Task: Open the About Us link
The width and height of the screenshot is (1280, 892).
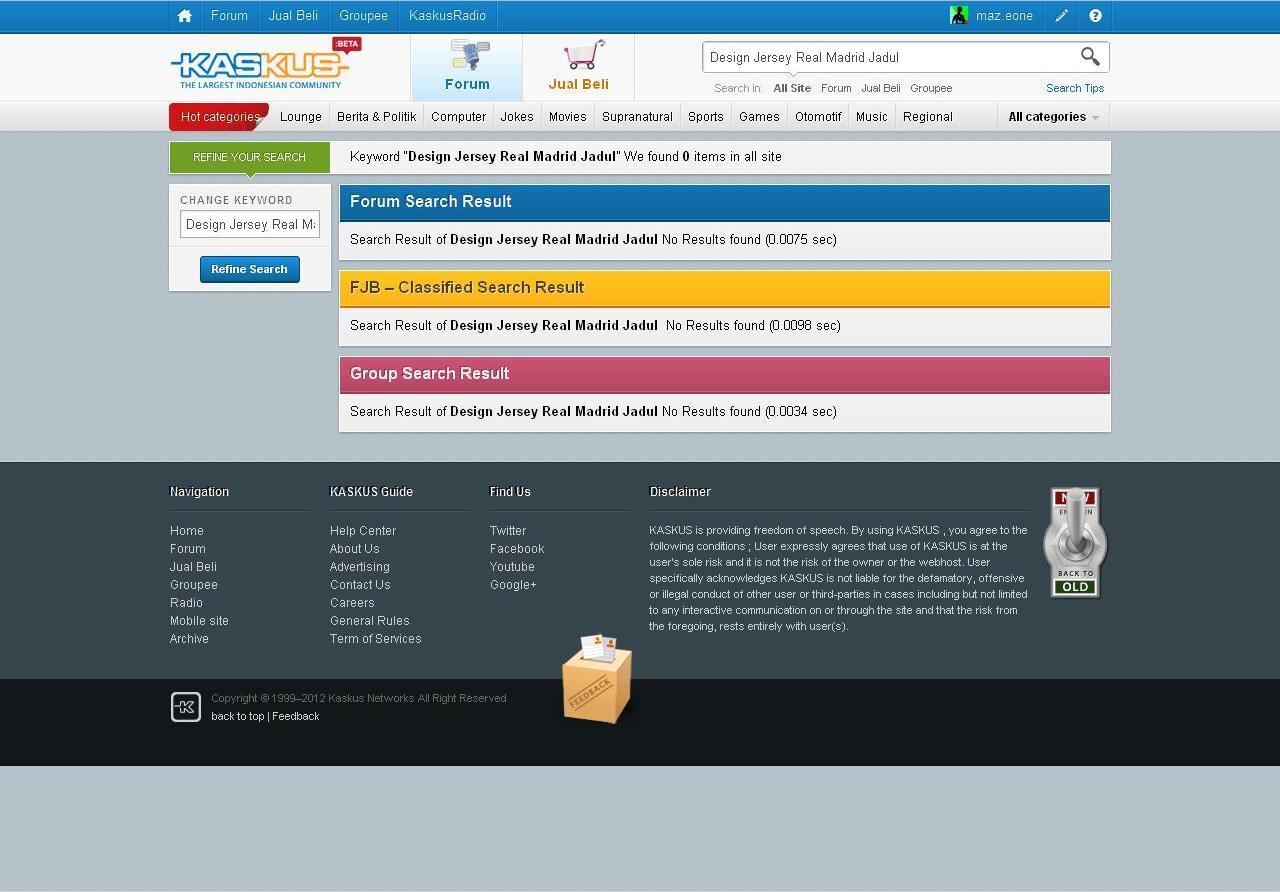Action: 355,549
